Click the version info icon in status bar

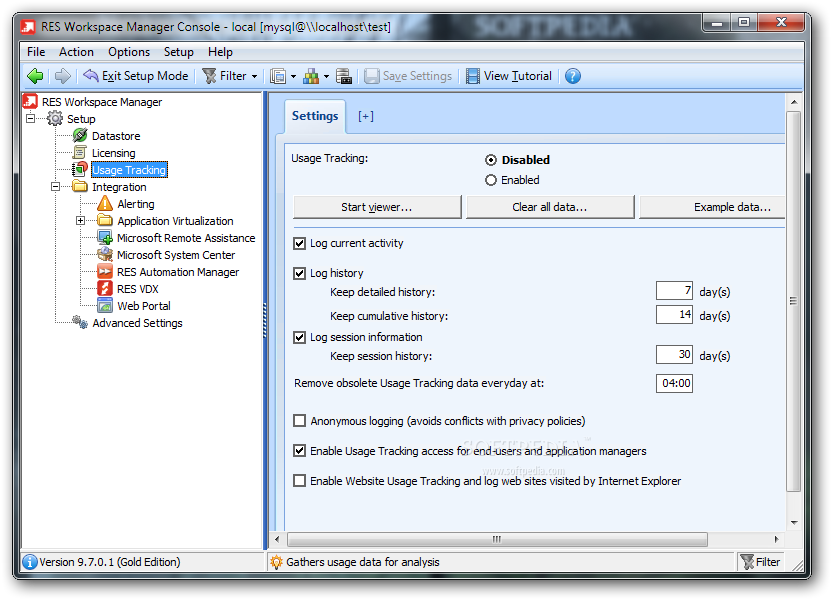coord(30,562)
